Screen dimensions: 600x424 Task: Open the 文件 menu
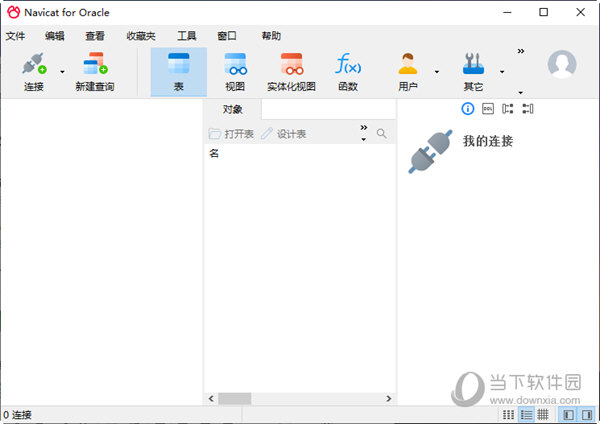[x=15, y=36]
